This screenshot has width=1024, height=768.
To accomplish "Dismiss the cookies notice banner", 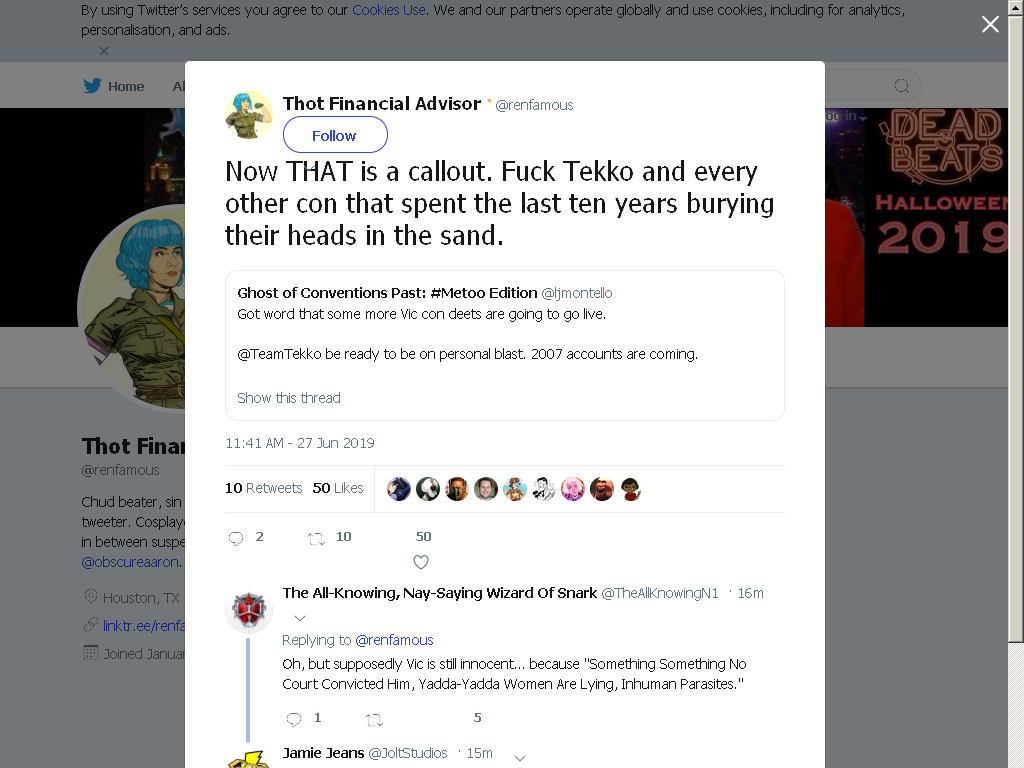I will pyautogui.click(x=104, y=51).
